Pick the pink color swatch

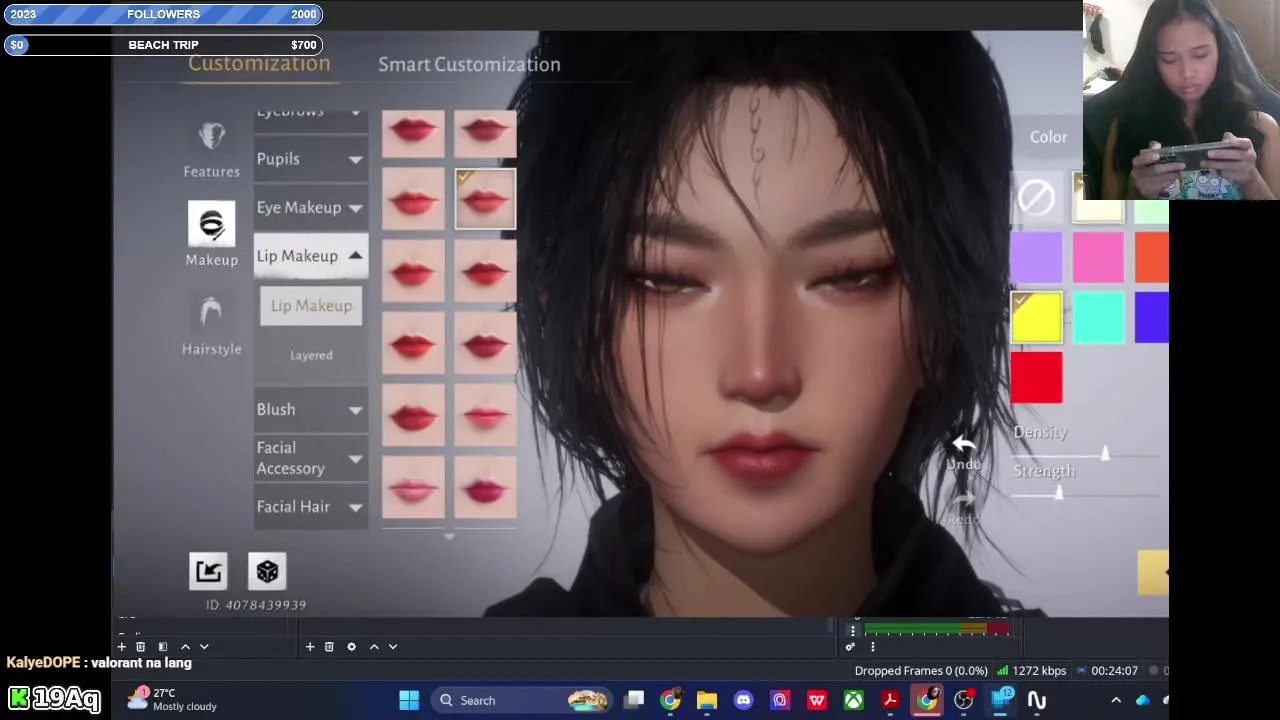pyautogui.click(x=1098, y=256)
